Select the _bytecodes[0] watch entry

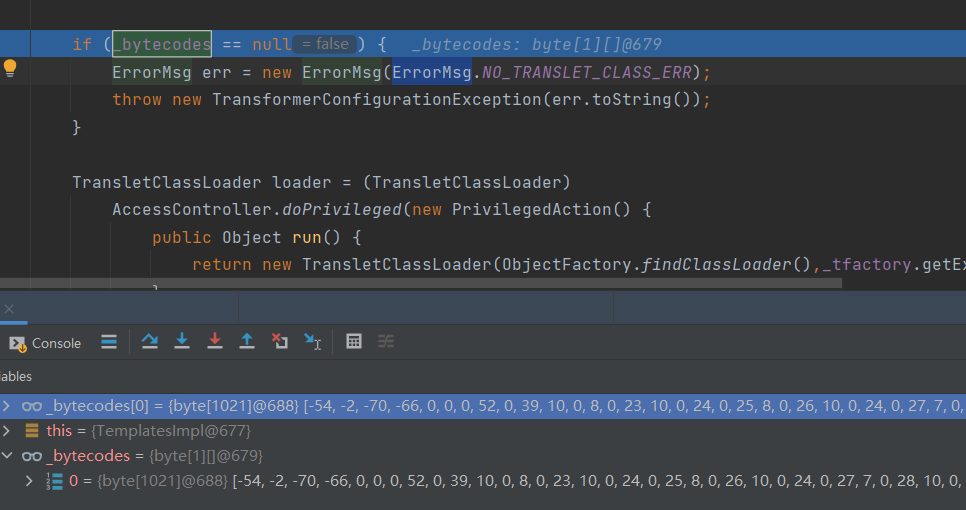click(483, 406)
